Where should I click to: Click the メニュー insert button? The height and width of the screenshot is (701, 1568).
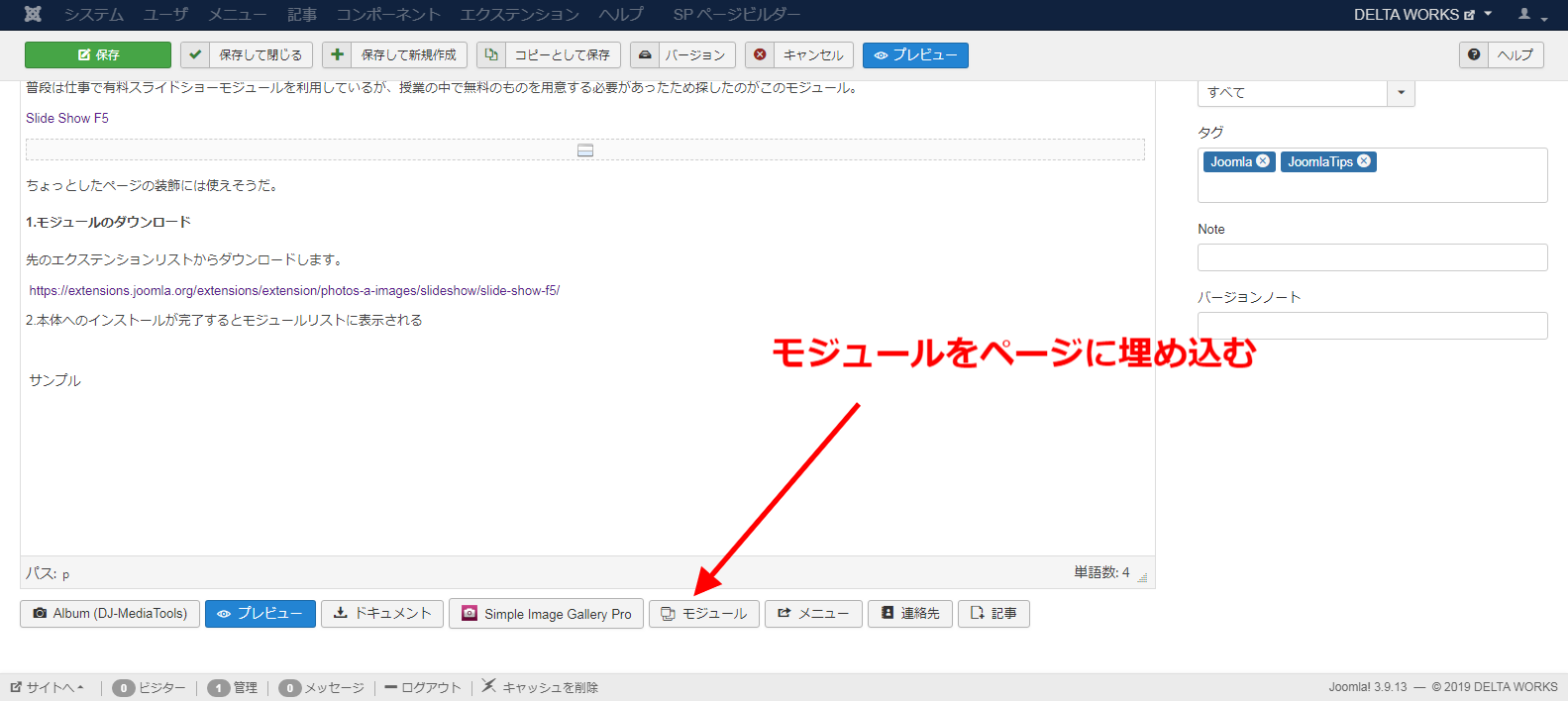coord(813,614)
